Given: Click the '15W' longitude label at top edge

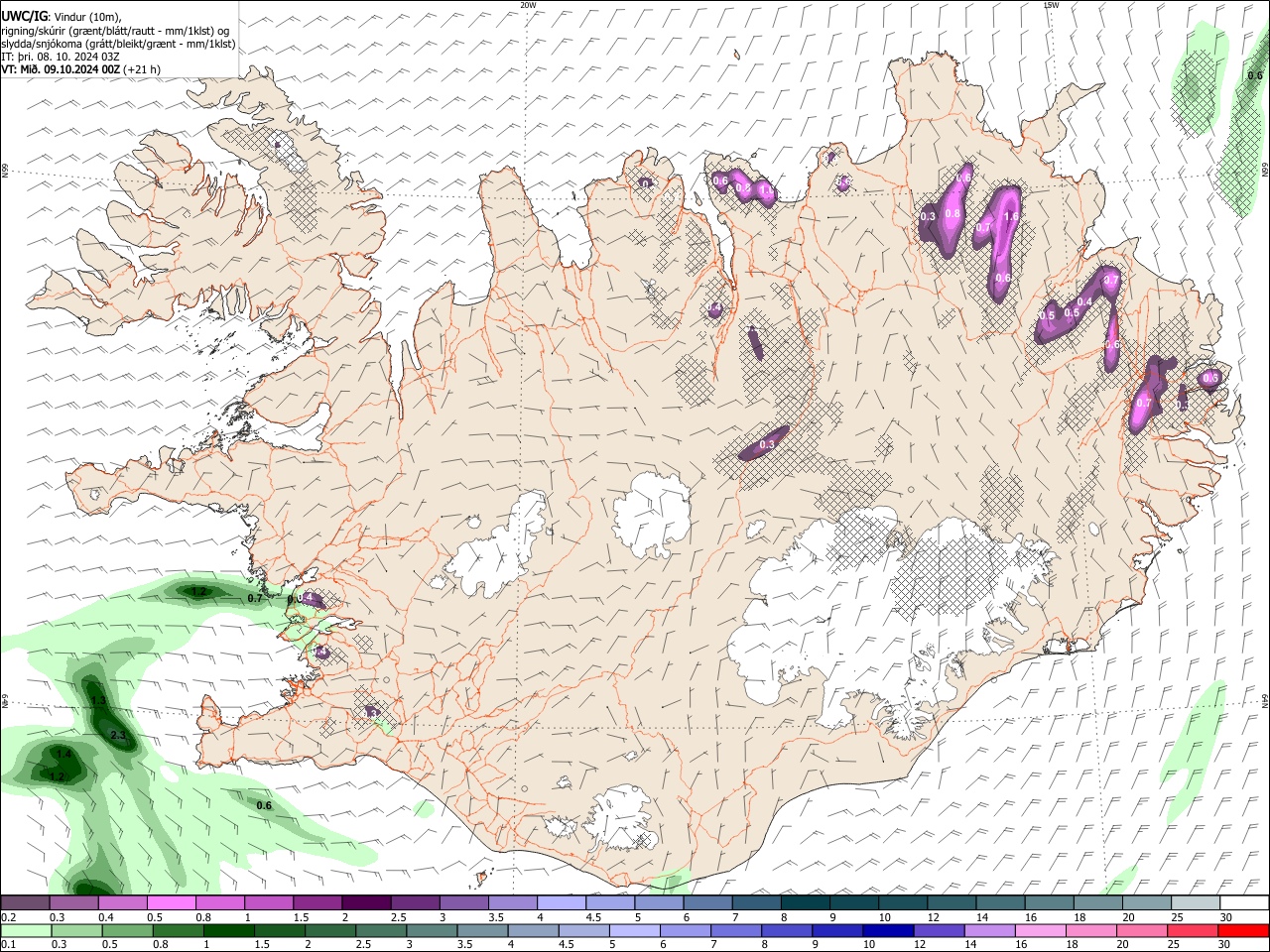Looking at the screenshot, I should (x=1051, y=4).
